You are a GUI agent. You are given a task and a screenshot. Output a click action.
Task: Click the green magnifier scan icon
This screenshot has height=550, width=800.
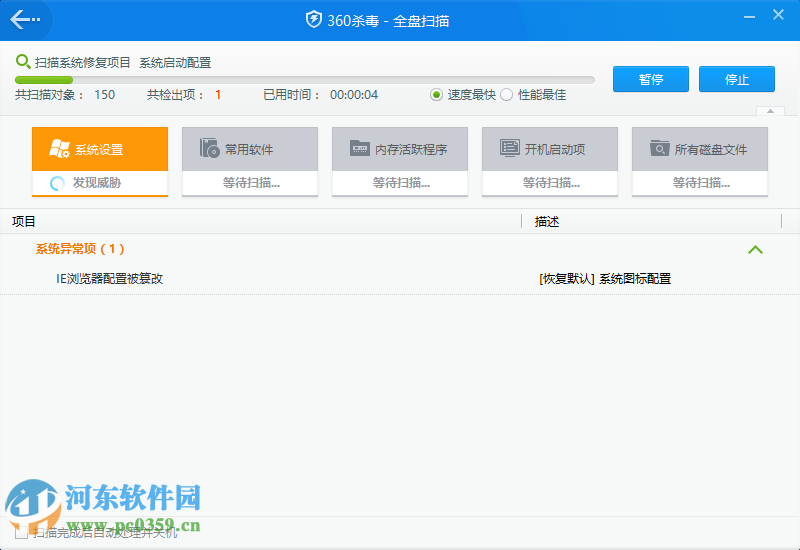[x=22, y=62]
